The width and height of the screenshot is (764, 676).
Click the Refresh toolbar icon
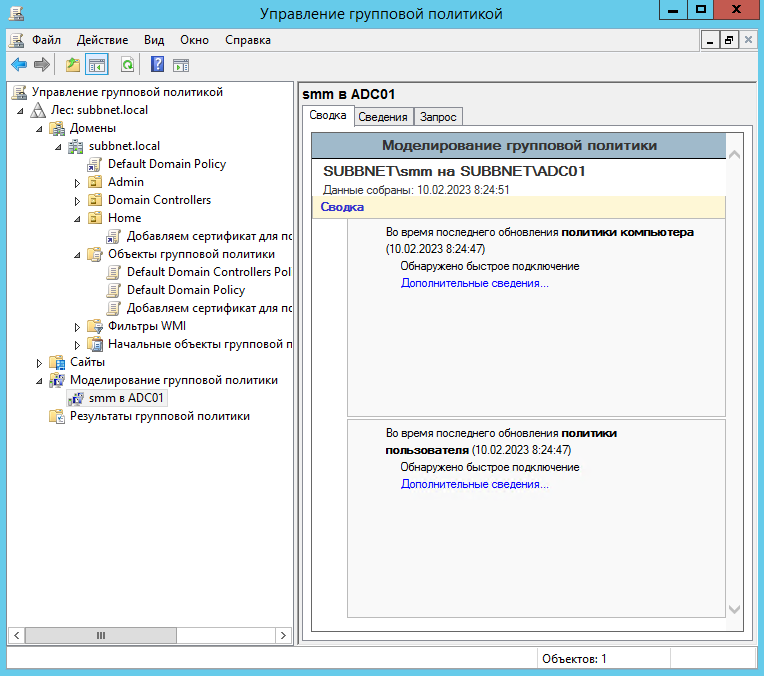tap(127, 65)
